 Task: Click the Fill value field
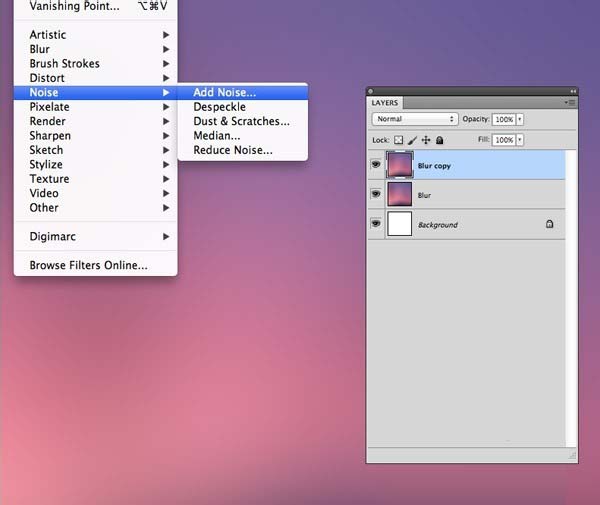click(504, 140)
